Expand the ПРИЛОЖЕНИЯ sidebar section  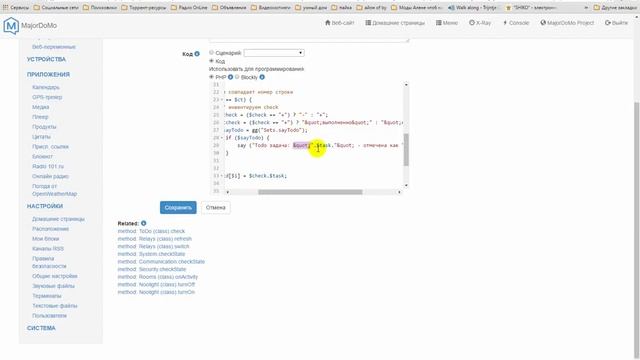click(48, 74)
